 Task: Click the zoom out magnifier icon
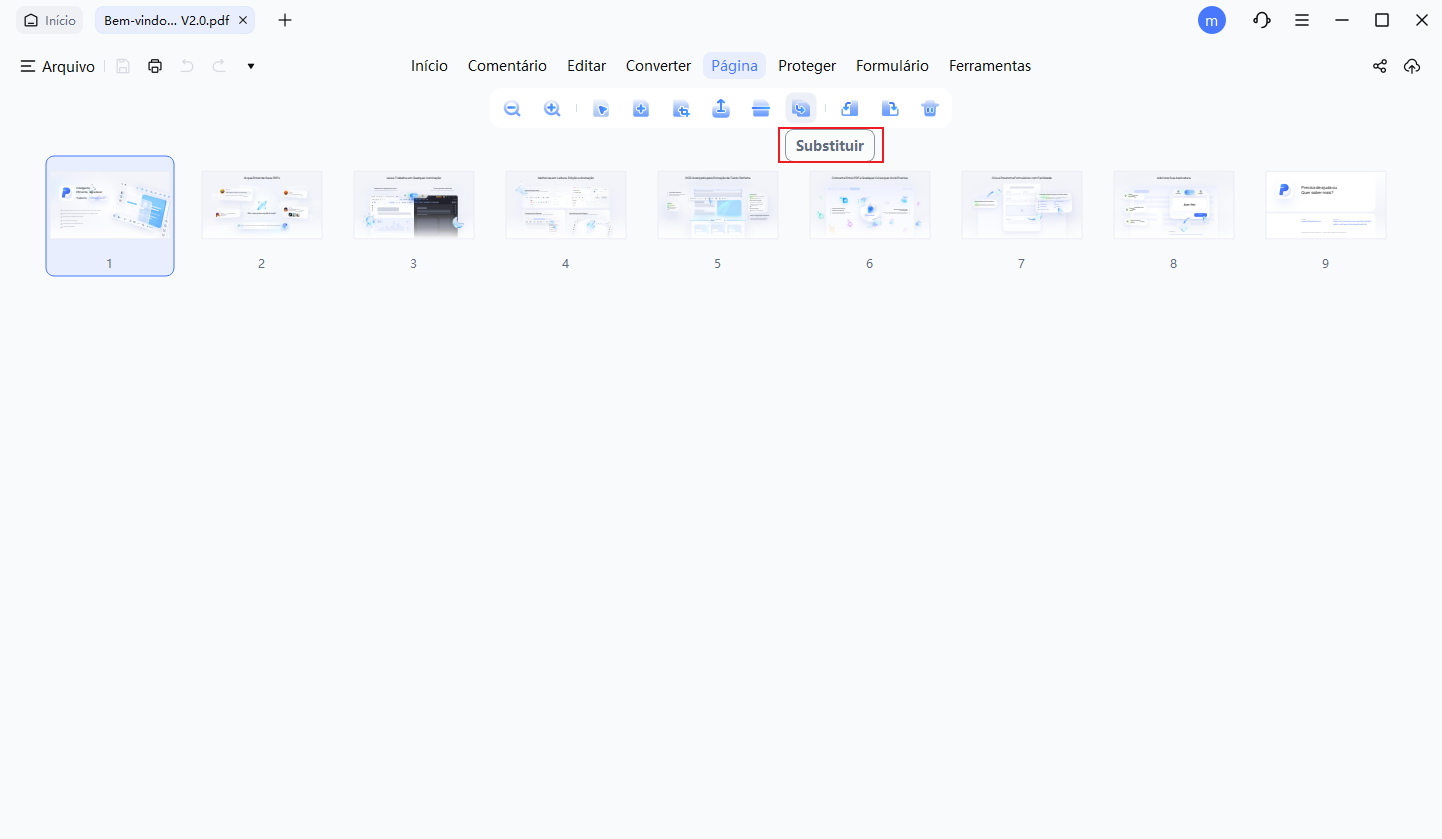coord(512,109)
